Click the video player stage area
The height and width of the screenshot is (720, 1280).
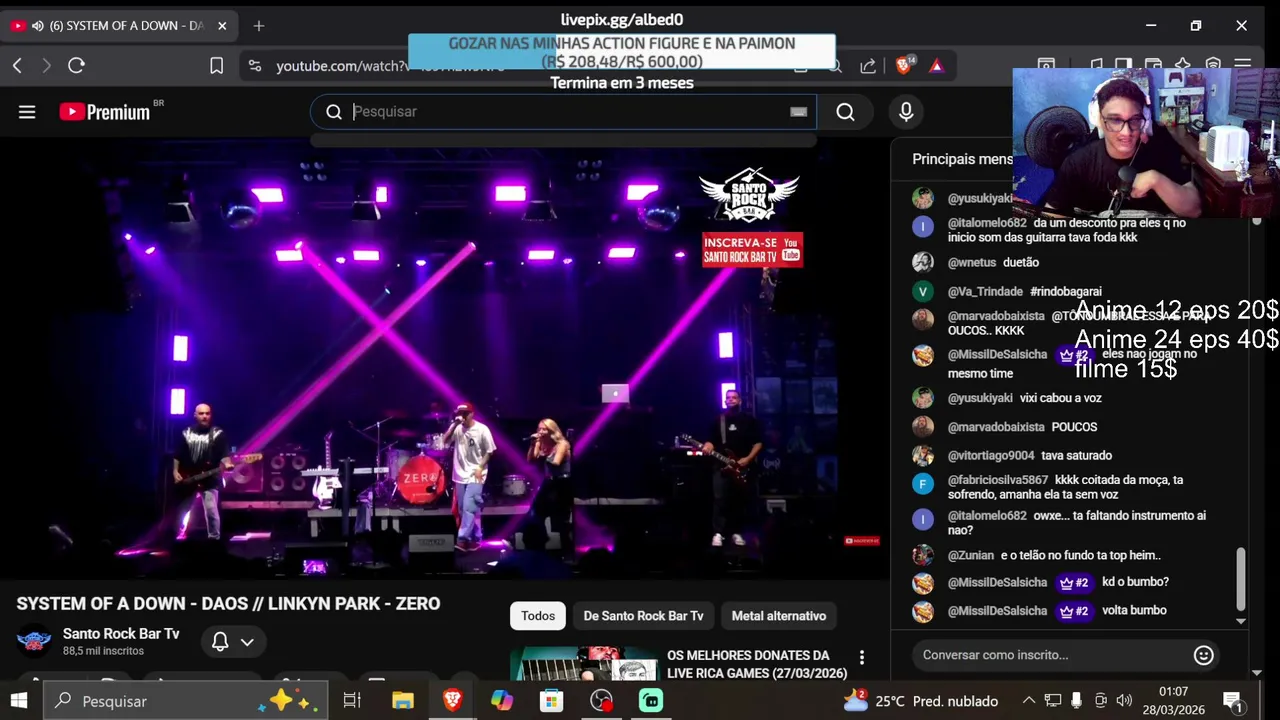444,360
